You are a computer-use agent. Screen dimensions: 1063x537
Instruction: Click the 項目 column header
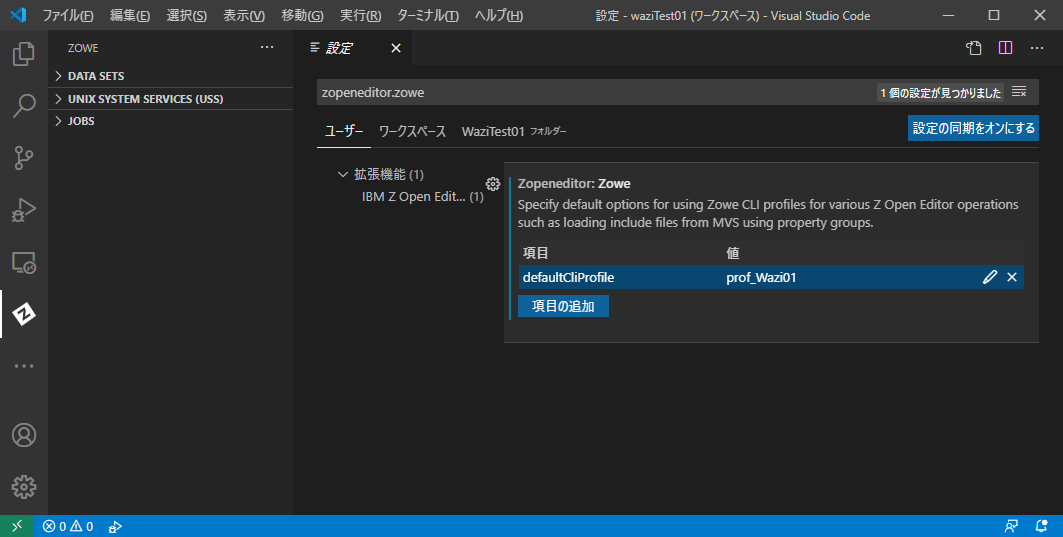click(x=536, y=253)
